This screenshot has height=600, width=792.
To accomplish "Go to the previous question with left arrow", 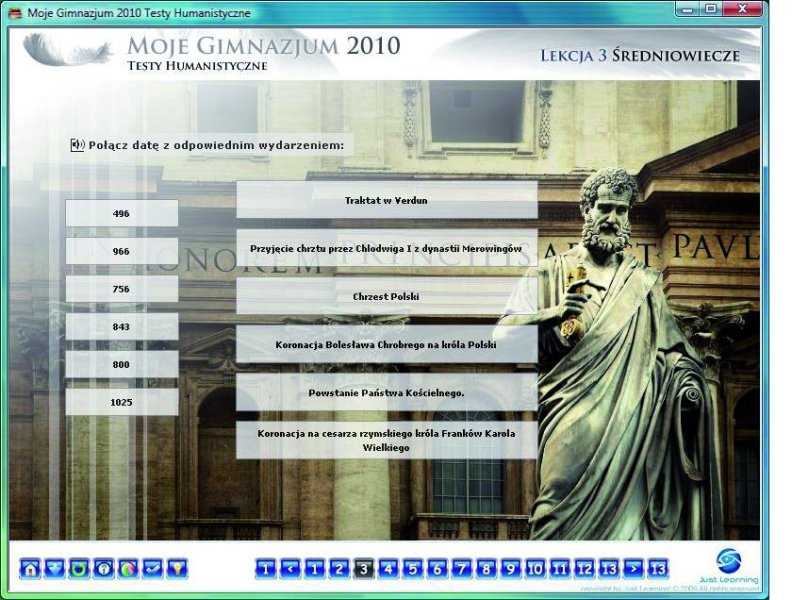I will point(290,569).
